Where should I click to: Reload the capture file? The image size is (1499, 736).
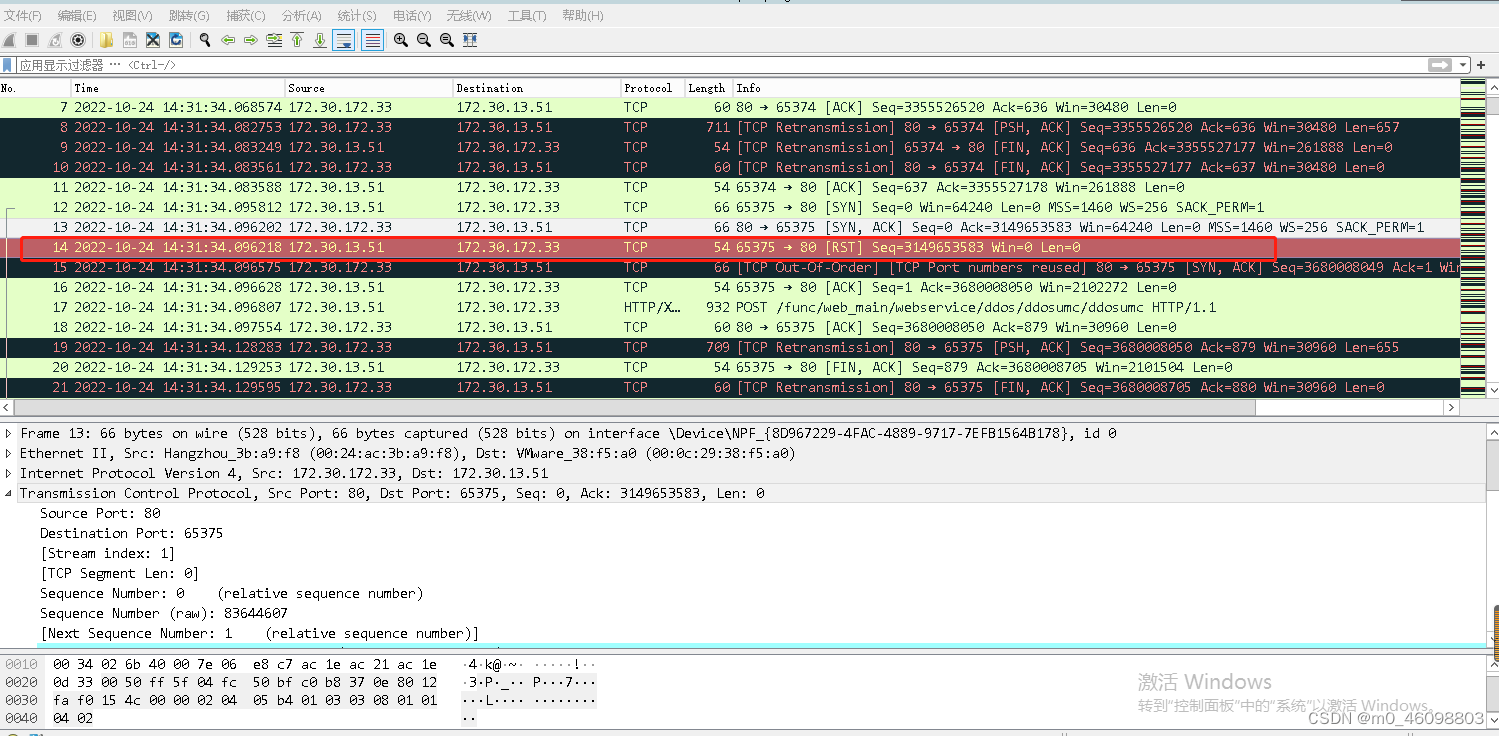(x=176, y=40)
